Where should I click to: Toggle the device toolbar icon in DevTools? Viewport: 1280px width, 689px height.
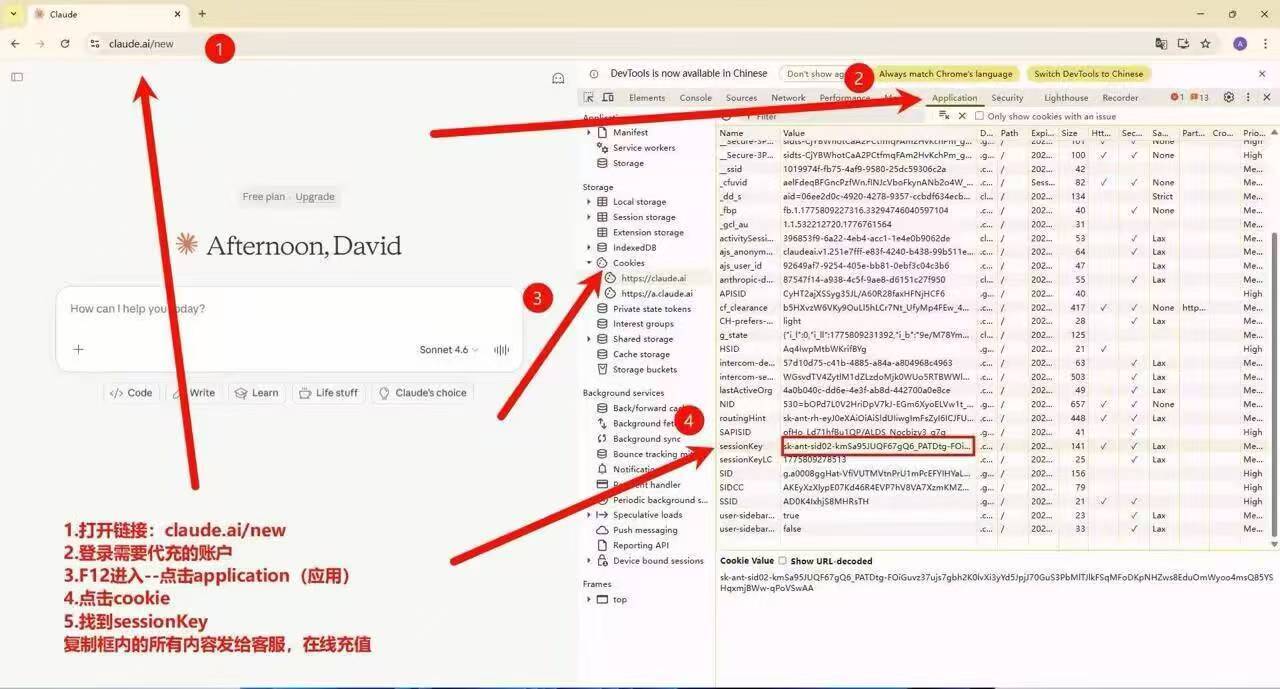[607, 97]
